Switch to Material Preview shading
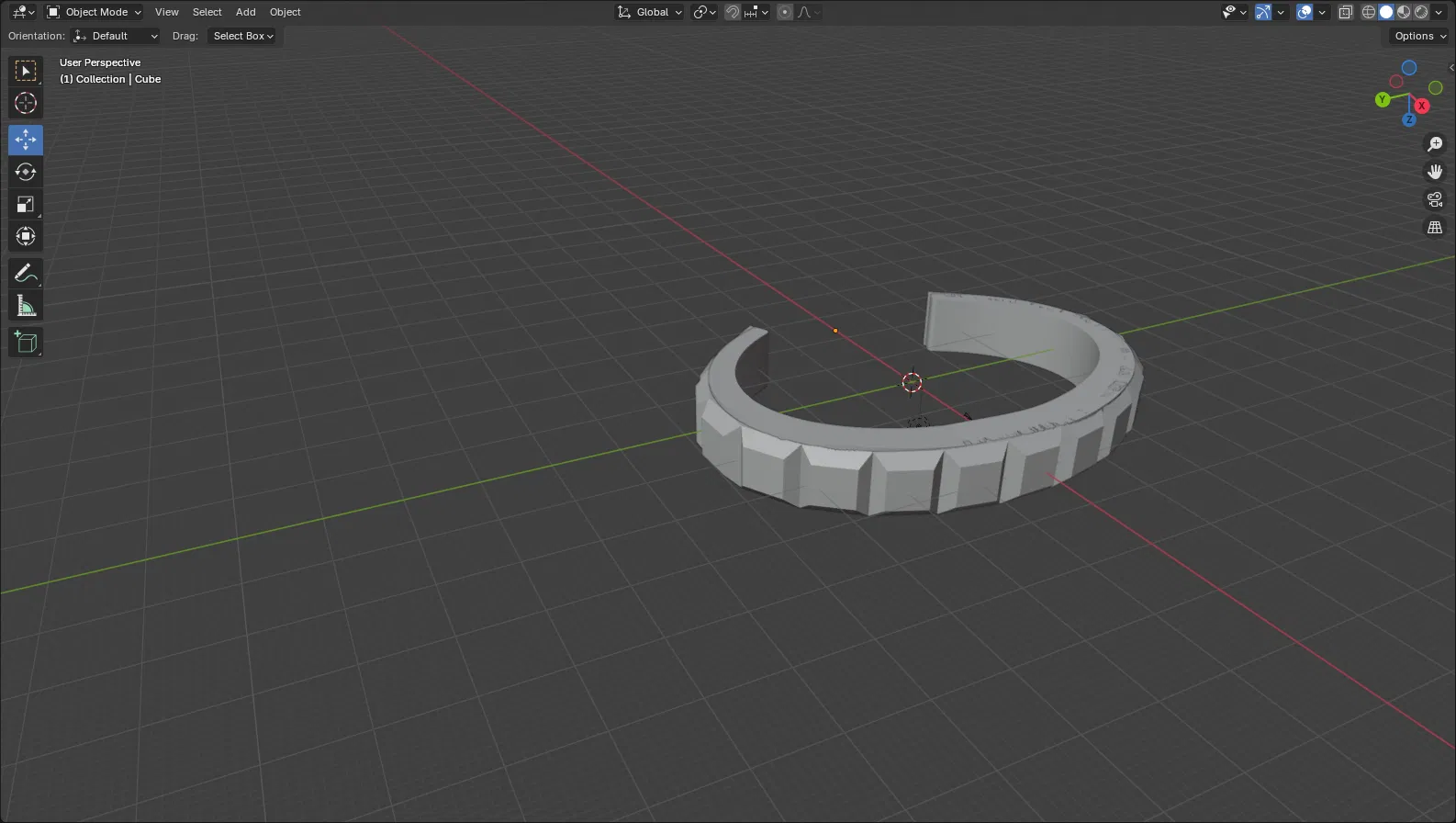1456x823 pixels. [x=1404, y=12]
